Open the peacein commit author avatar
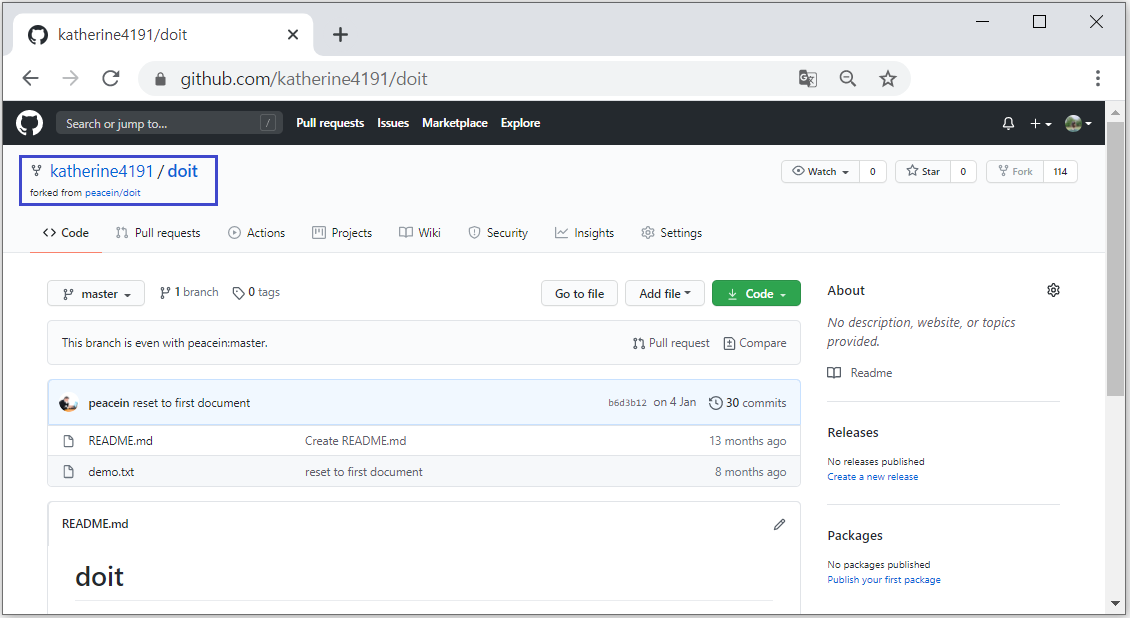Screen dimensions: 1130x618 point(68,403)
